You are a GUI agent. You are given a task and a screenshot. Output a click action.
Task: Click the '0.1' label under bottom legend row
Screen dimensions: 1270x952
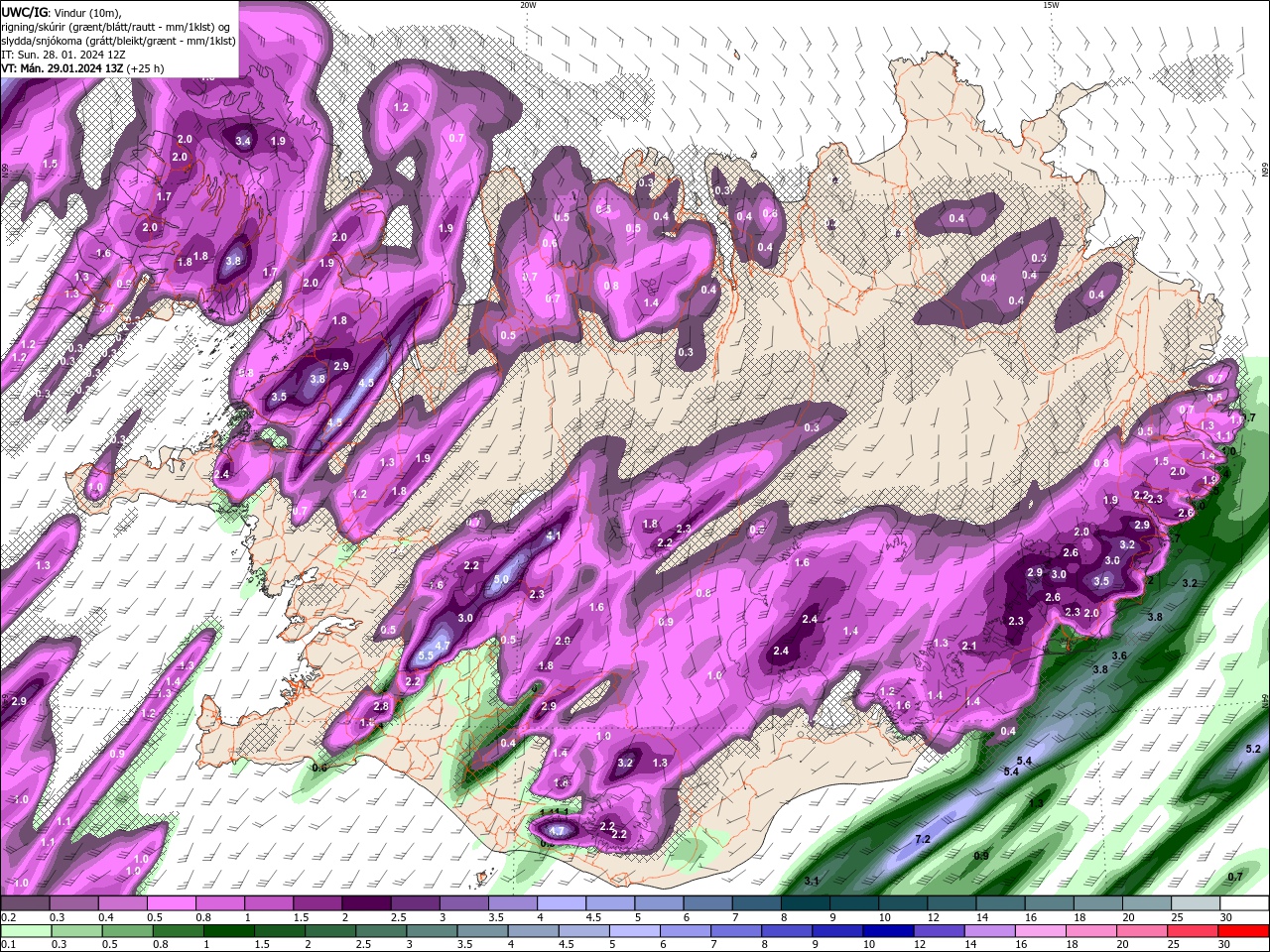pos(8,945)
